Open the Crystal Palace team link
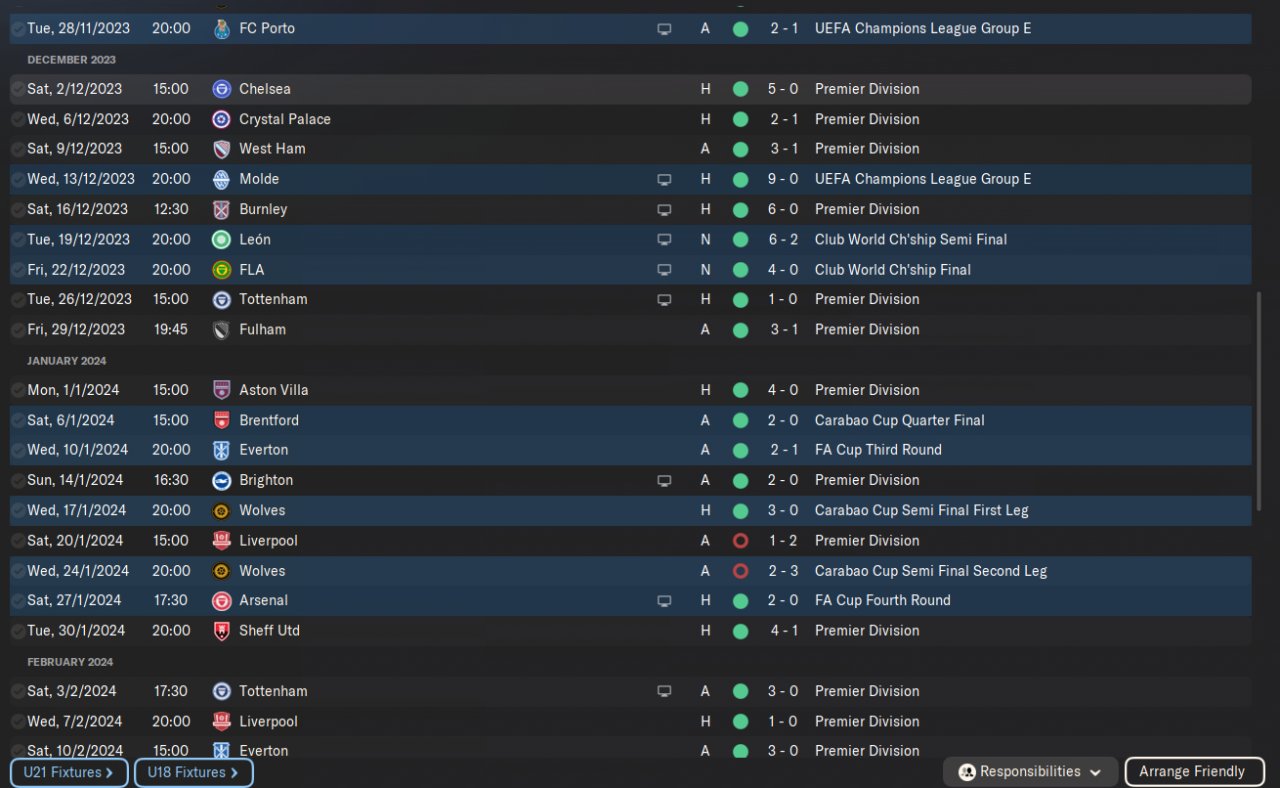The height and width of the screenshot is (788, 1280). tap(284, 119)
